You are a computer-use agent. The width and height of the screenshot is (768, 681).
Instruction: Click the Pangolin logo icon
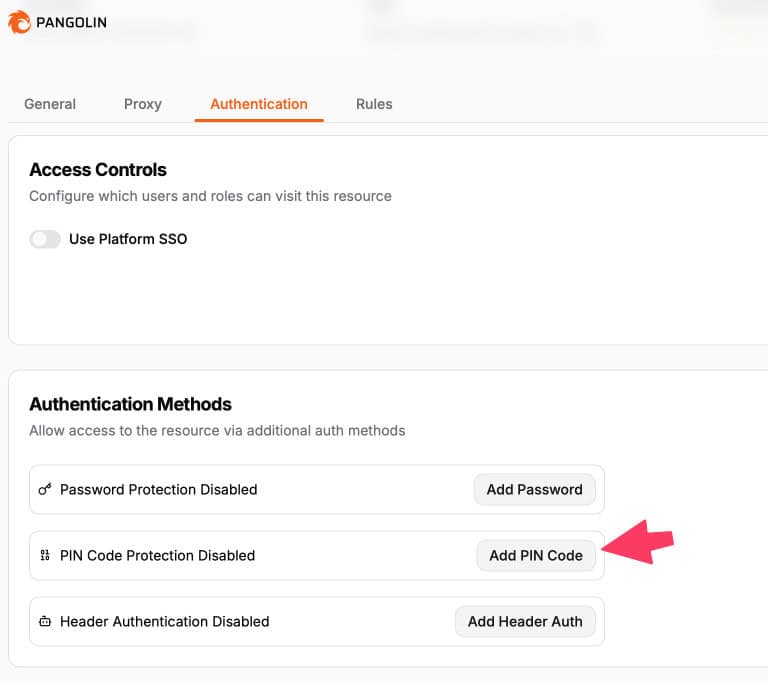(19, 22)
